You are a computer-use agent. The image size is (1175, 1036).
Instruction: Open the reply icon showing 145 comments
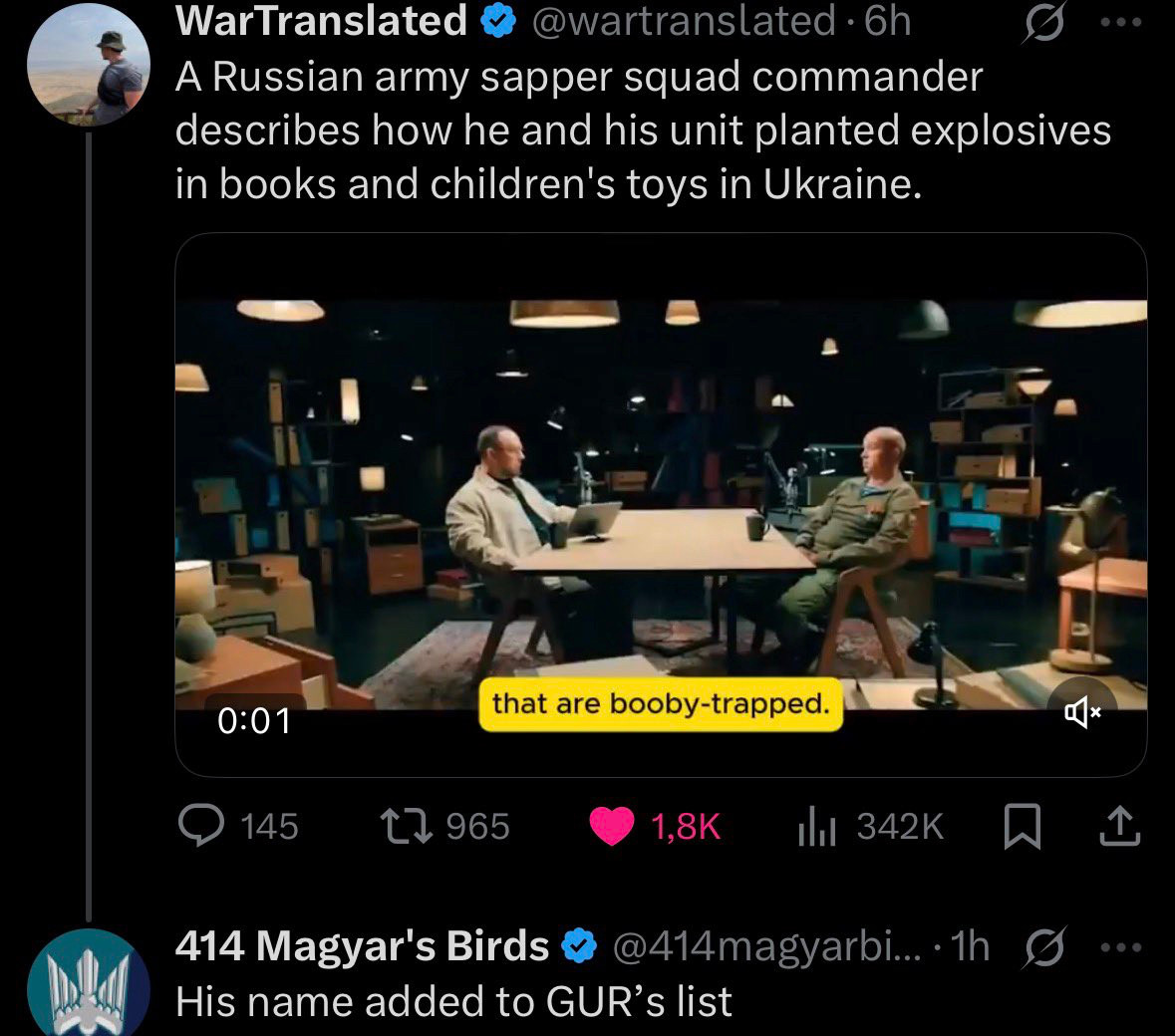(x=201, y=826)
